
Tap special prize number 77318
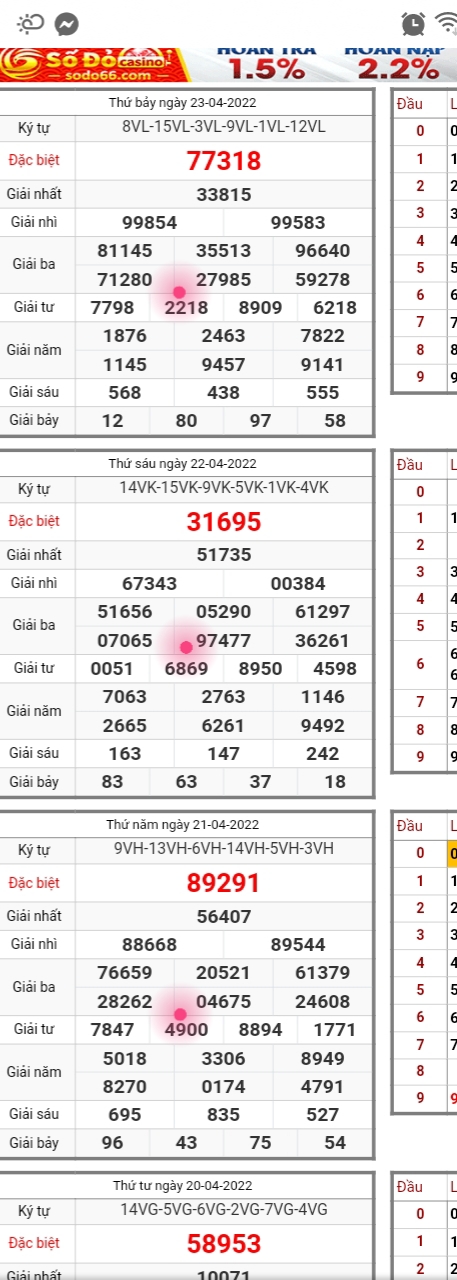(x=224, y=161)
